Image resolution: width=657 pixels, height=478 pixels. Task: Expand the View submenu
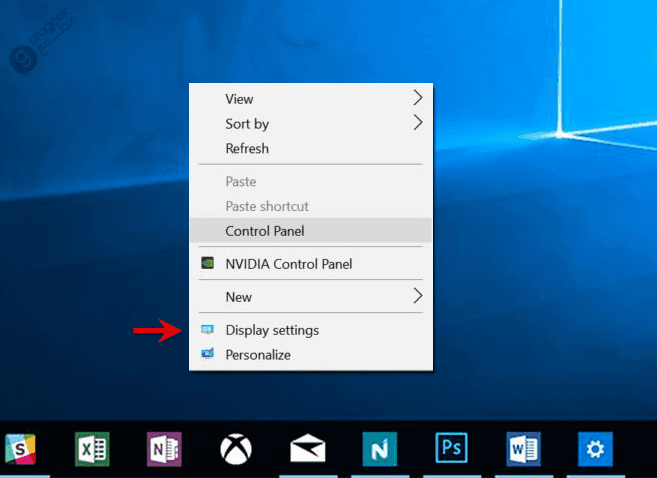tap(418, 98)
